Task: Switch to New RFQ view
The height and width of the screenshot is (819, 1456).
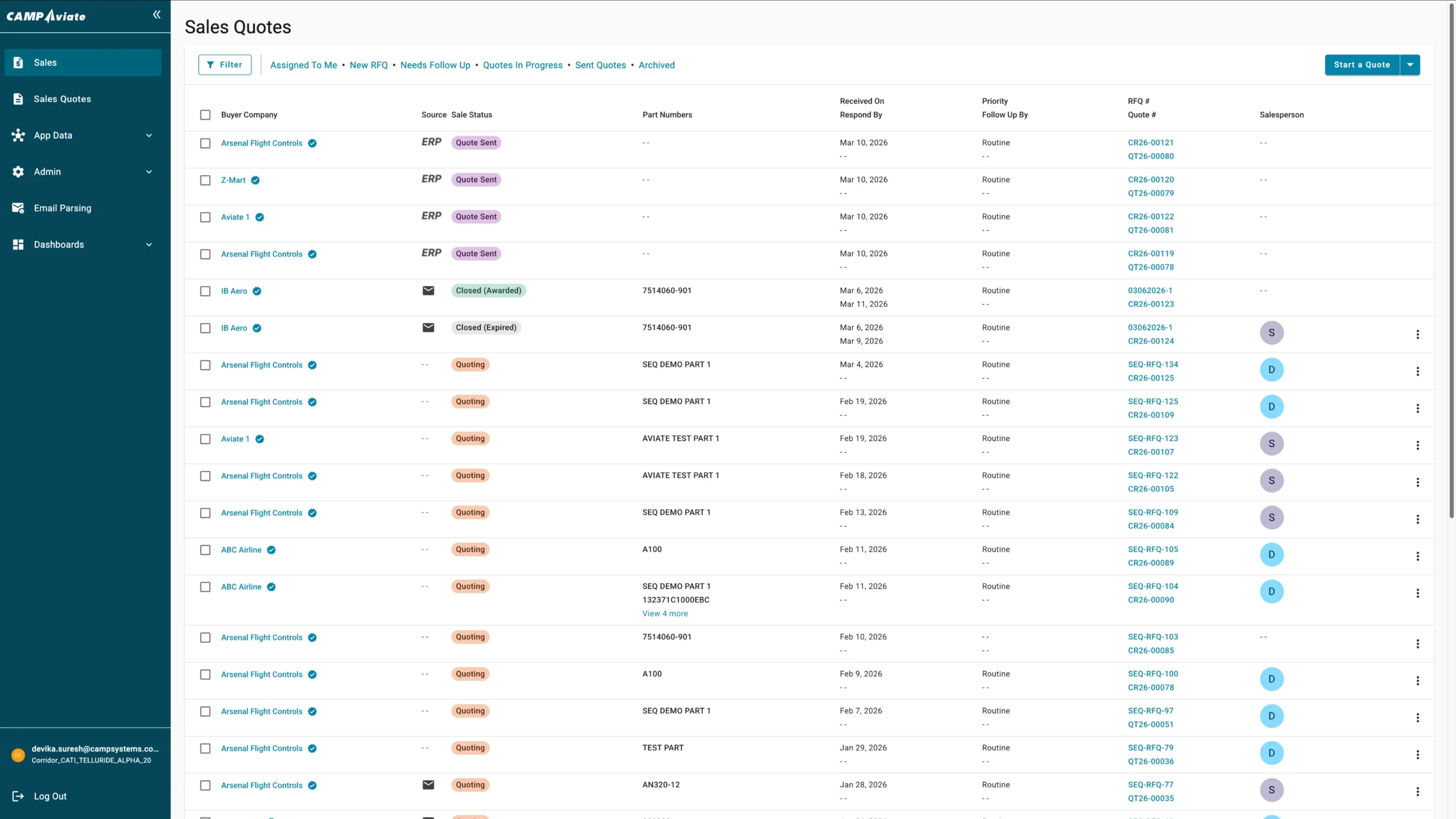Action: click(x=369, y=65)
